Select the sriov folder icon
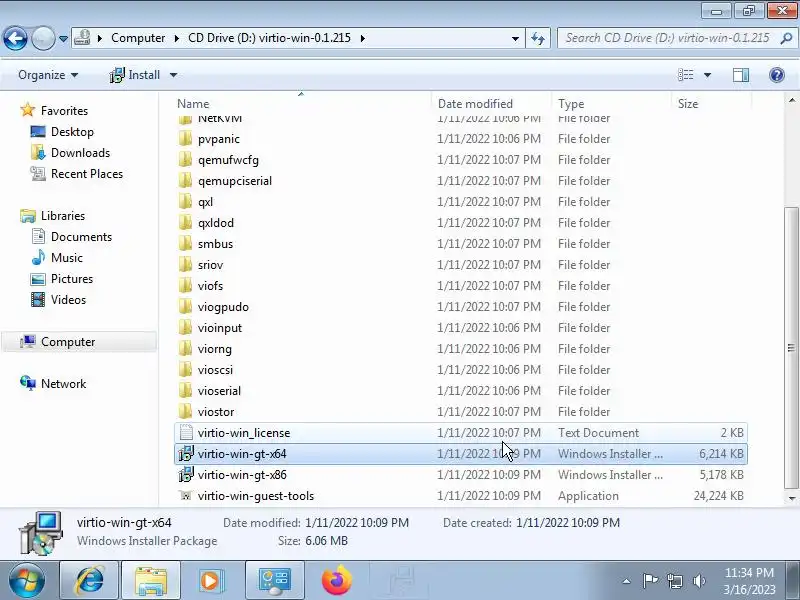800x600 pixels. (186, 264)
